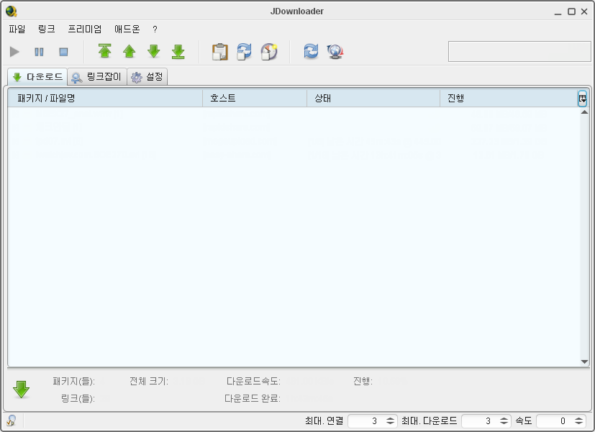Screen dimensions: 595x432
Task: Focus the 최대. 연결 value field
Action: pyautogui.click(x=366, y=421)
